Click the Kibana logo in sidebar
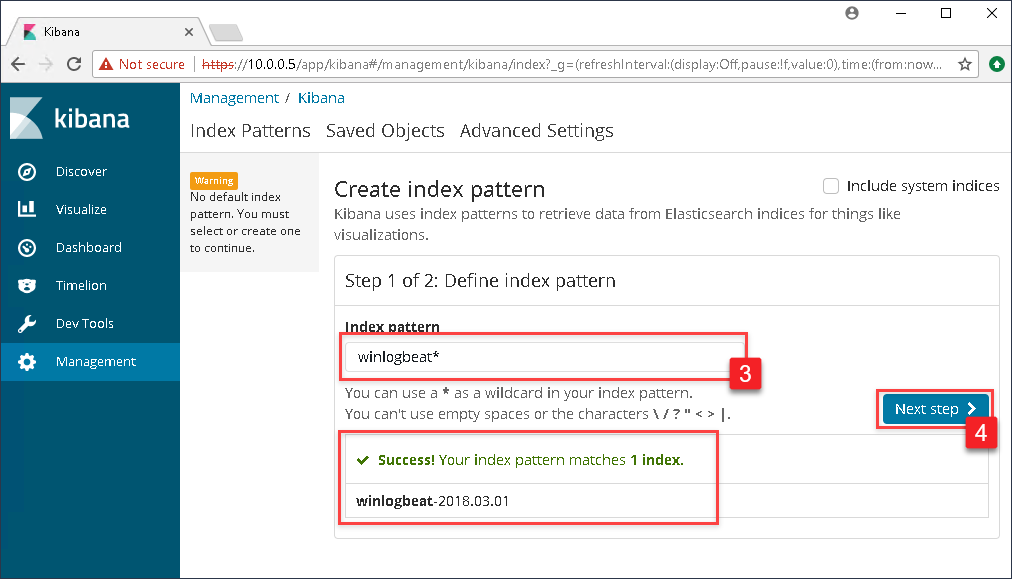The height and width of the screenshot is (579, 1012). pos(70,118)
